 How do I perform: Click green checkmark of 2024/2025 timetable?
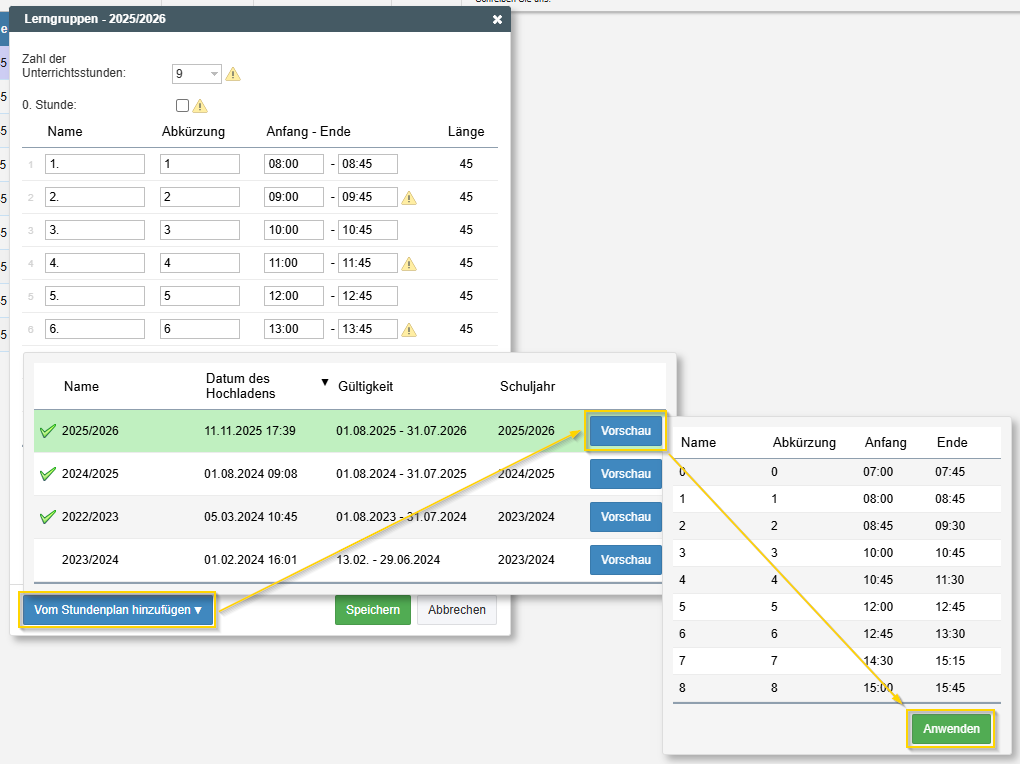point(47,474)
